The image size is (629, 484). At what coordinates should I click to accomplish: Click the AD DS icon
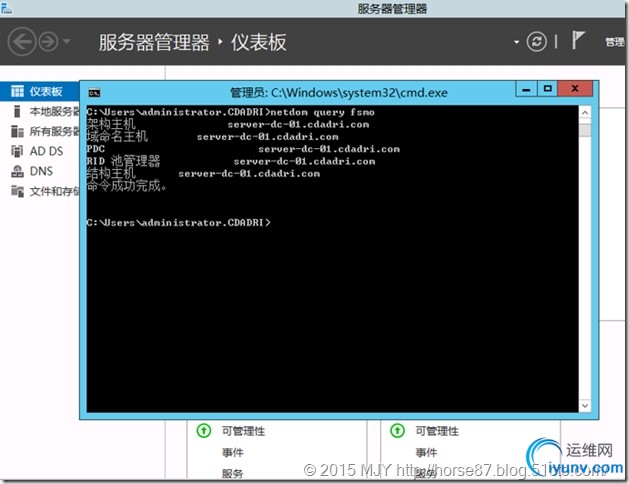pyautogui.click(x=17, y=151)
